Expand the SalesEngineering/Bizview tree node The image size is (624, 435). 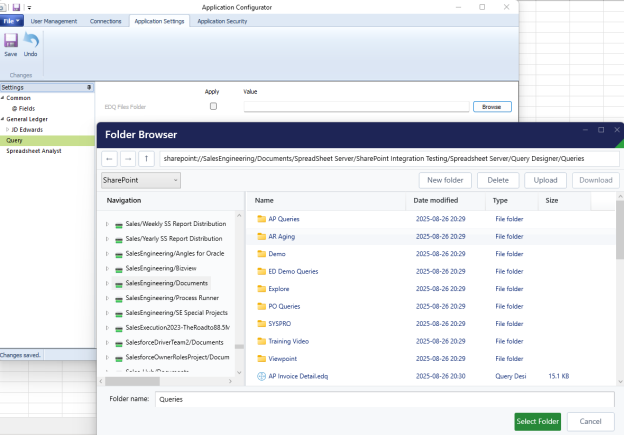107,269
